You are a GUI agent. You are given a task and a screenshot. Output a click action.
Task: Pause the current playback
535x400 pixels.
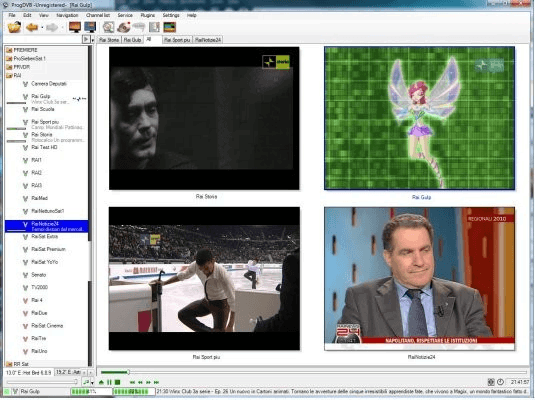point(109,382)
